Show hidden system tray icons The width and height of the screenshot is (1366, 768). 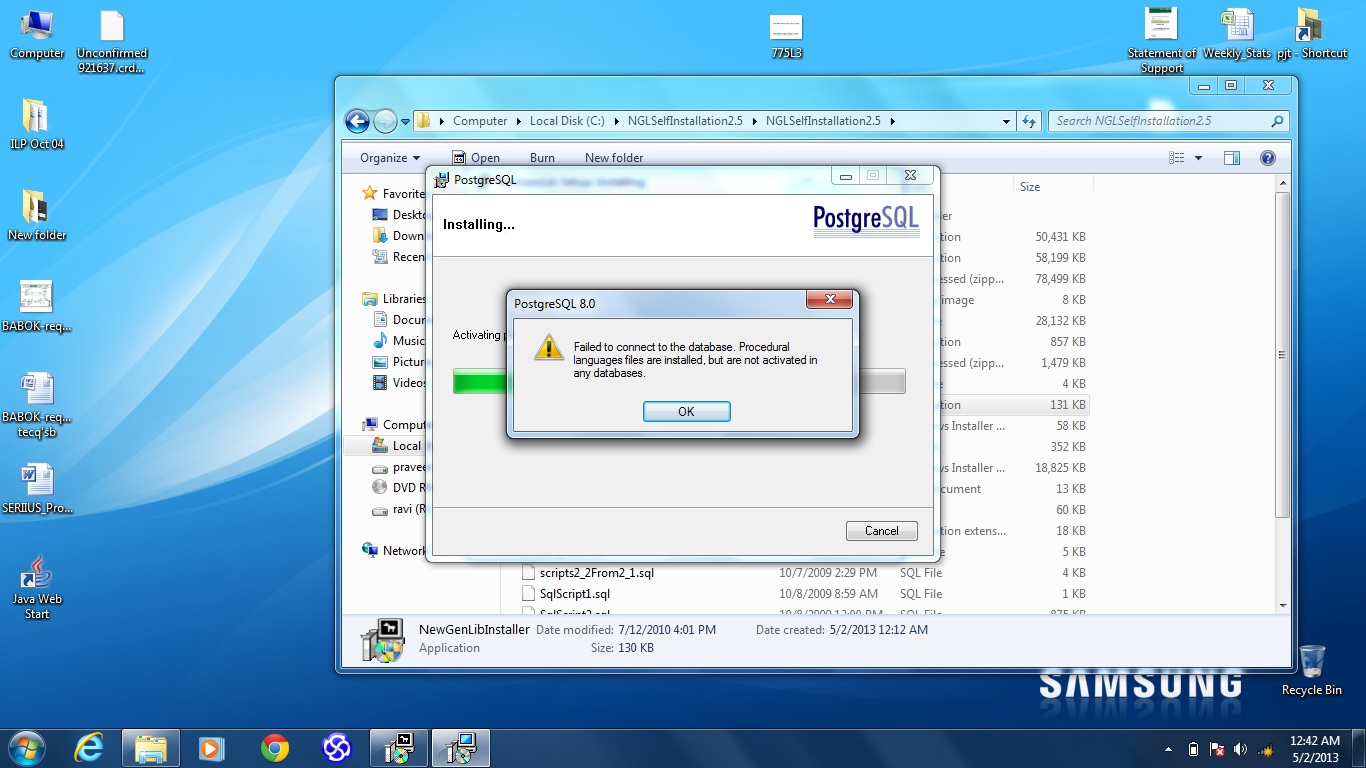tap(1169, 749)
